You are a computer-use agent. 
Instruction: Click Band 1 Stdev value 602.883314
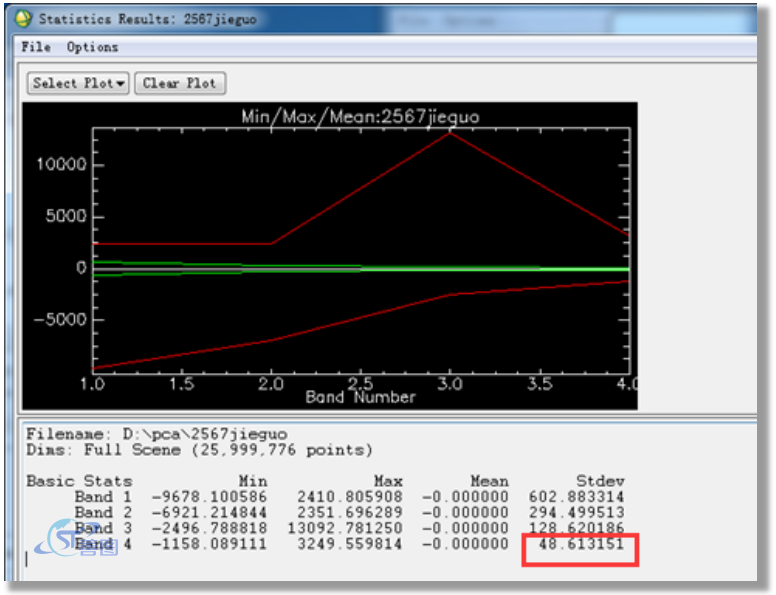point(577,496)
